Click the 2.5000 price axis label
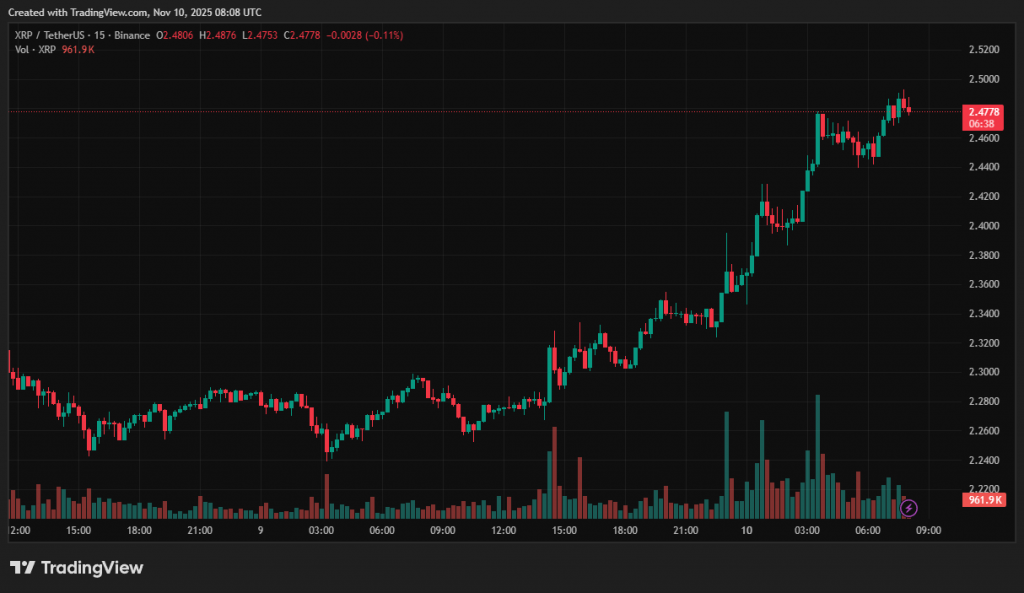 pos(983,79)
